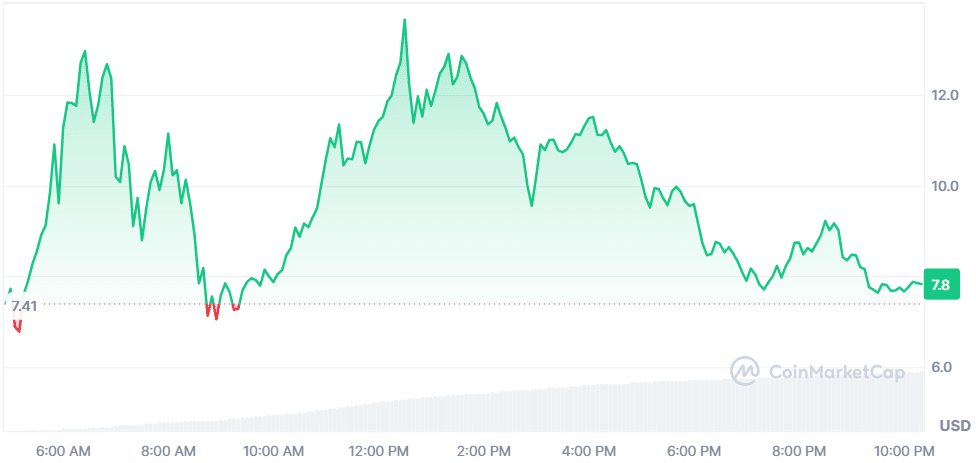Viewport: 976px width, 463px height.
Task: Click the 6.0 y-axis price label
Action: pos(941,367)
